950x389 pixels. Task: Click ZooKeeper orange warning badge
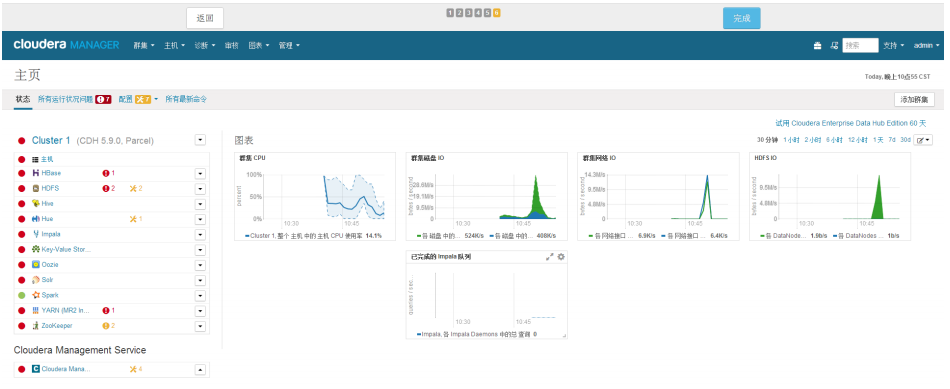109,326
